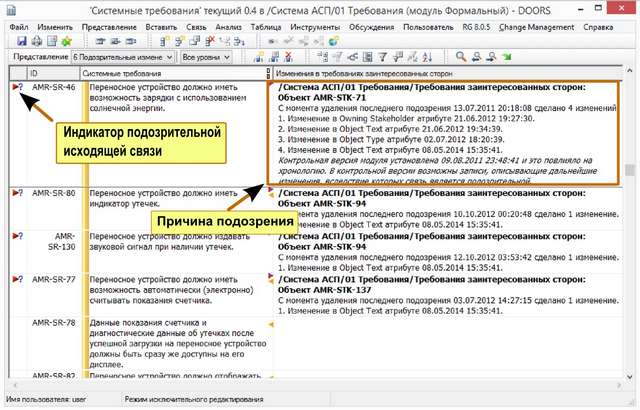Click the black funnel filter icon
Viewport: 640px width, 410px height.
tap(382, 57)
